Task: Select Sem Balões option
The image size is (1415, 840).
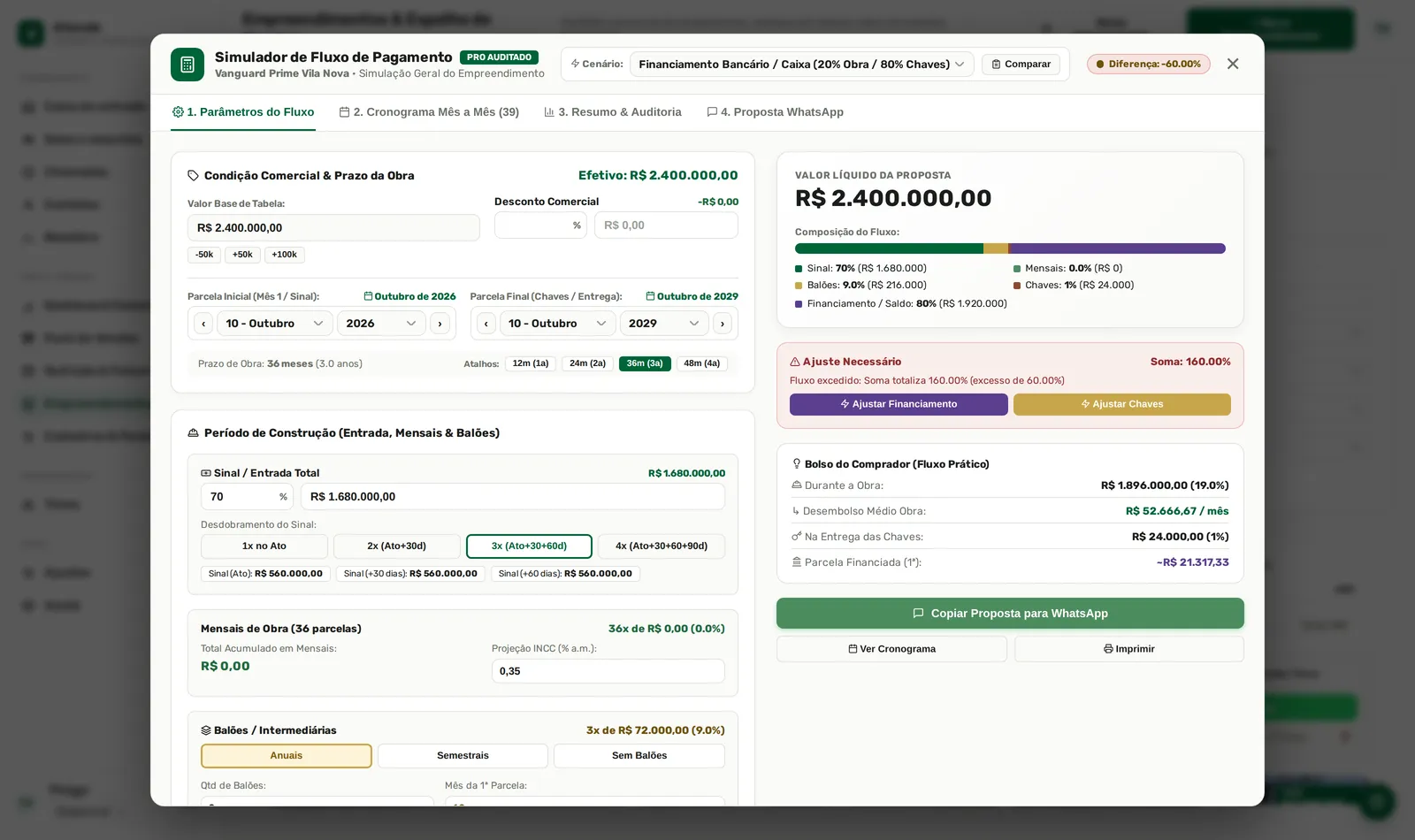Action: point(639,756)
